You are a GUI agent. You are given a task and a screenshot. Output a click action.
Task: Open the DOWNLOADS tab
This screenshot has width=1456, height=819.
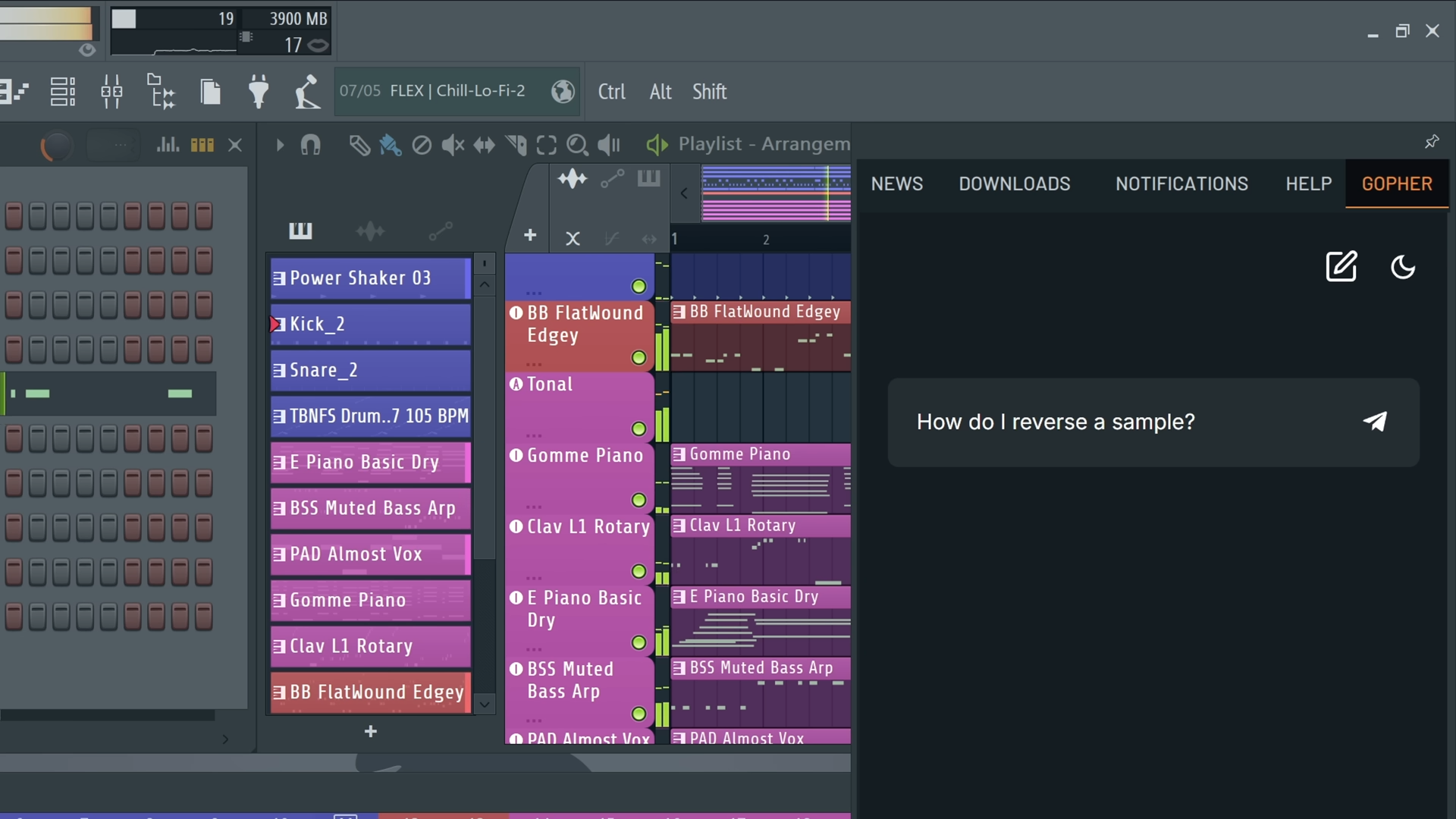pos(1014,184)
